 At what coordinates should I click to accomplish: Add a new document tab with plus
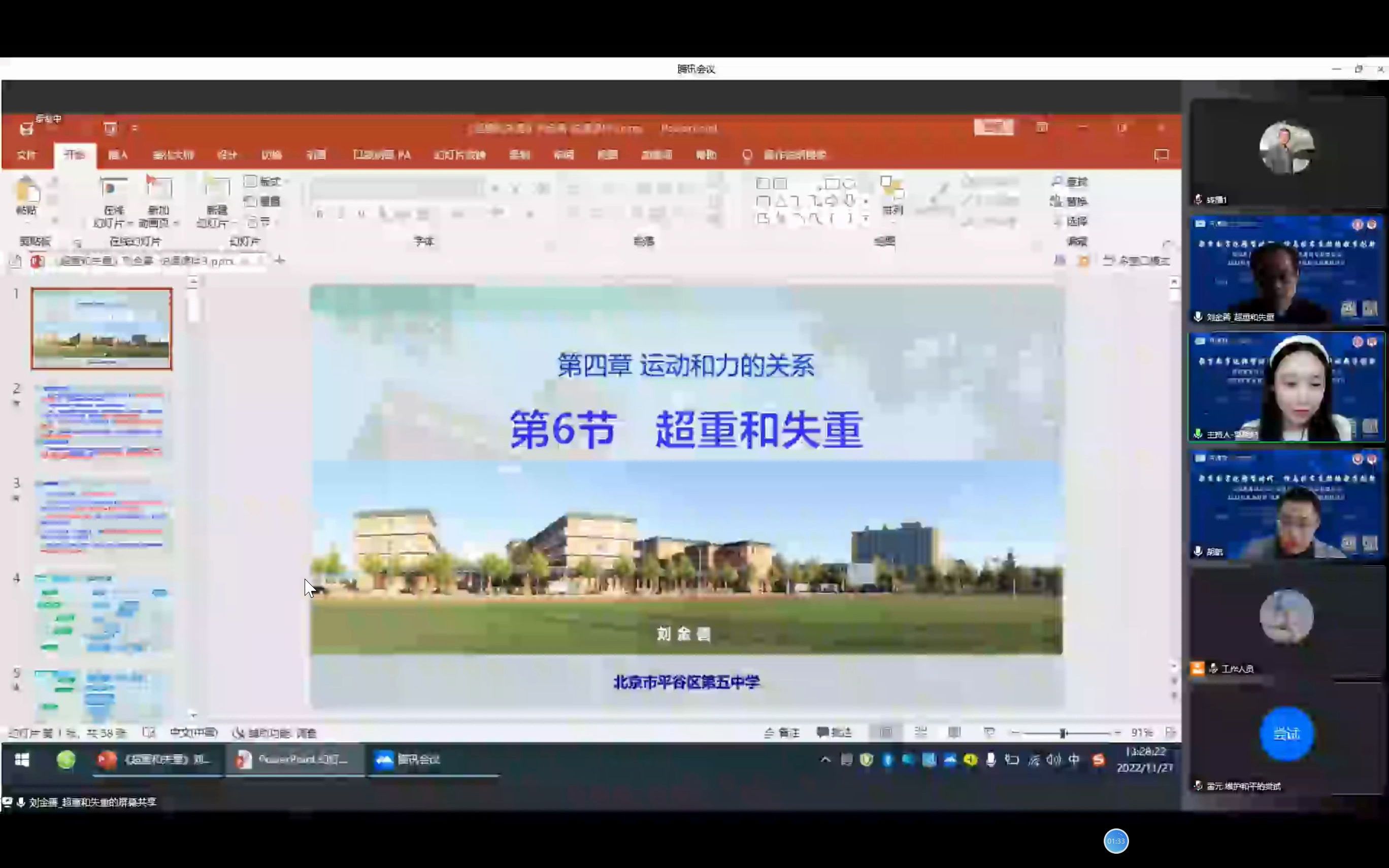(x=280, y=260)
